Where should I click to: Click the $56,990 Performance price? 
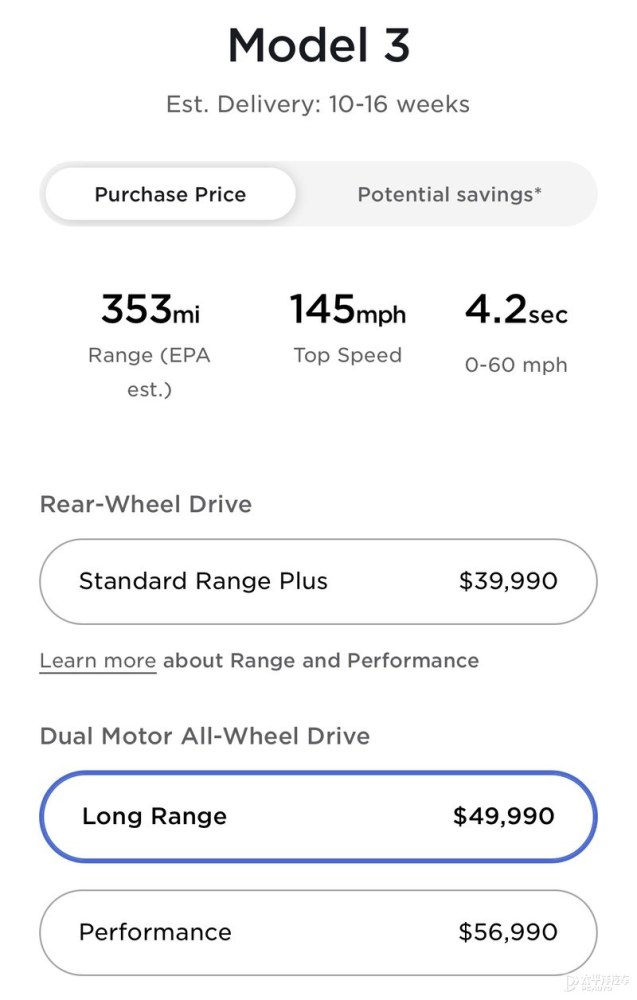508,932
